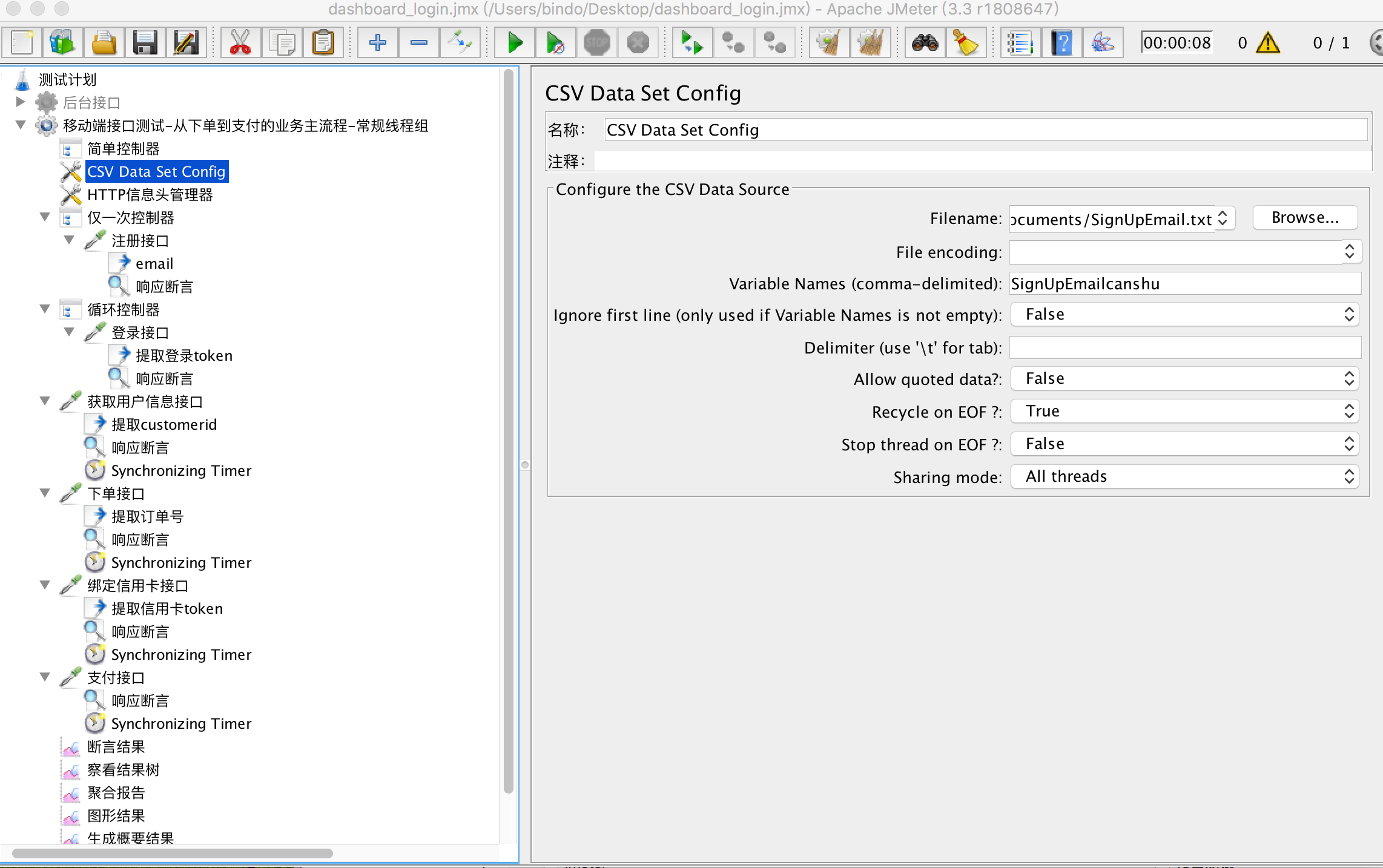Viewport: 1383px width, 868px height.
Task: Select 图形结果 listener in the tree
Action: click(116, 815)
